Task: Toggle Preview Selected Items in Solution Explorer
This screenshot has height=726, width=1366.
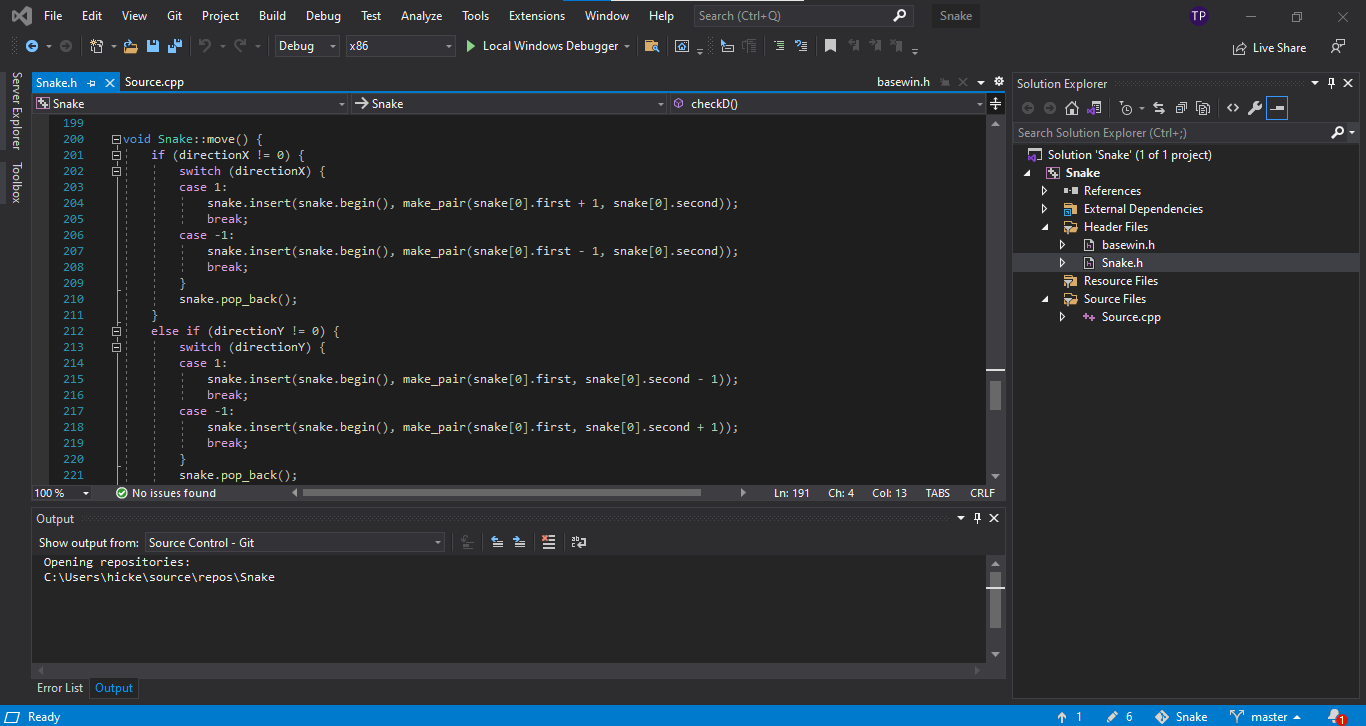Action: coord(1277,108)
